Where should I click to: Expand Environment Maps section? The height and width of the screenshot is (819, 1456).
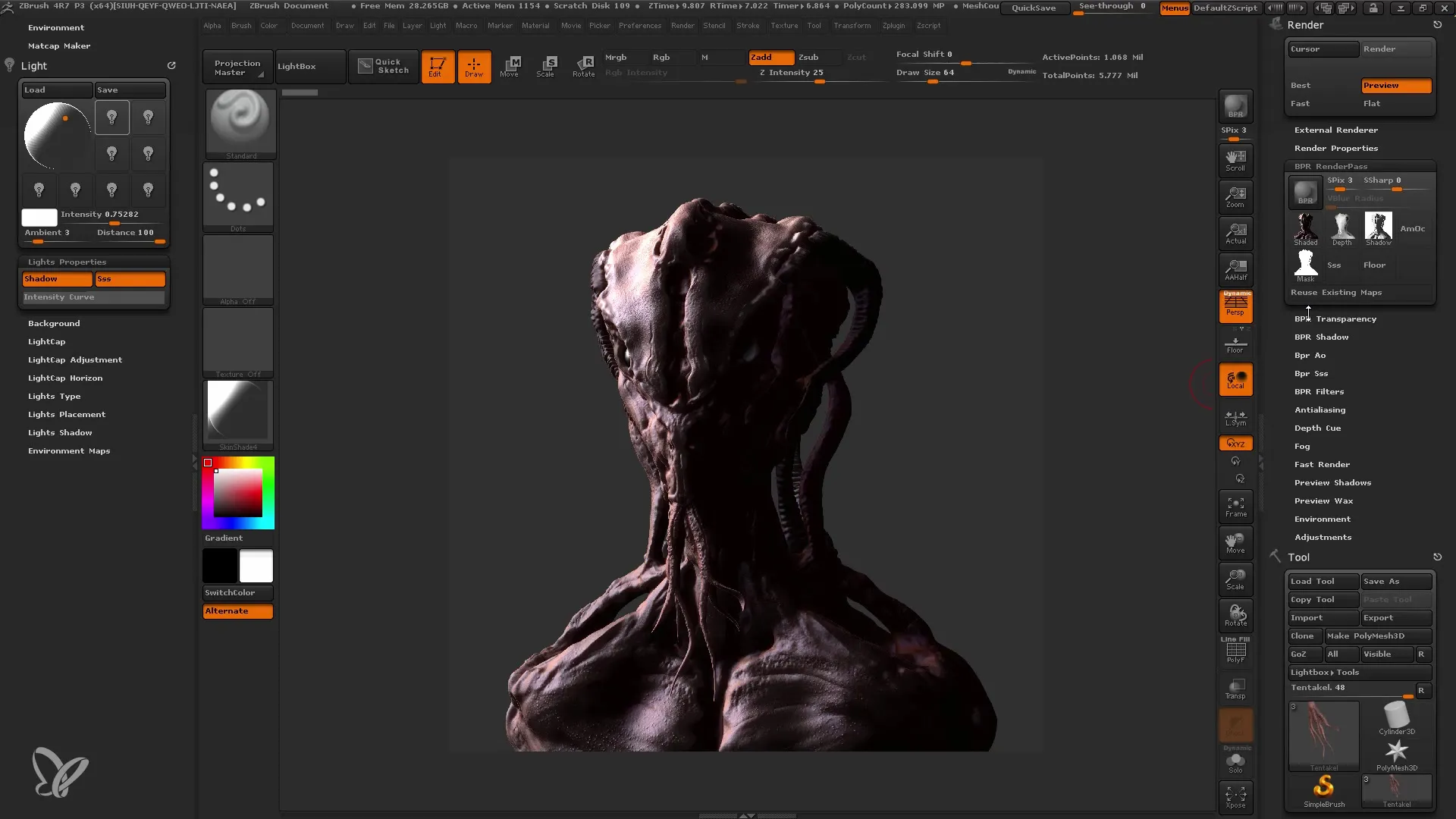[68, 450]
